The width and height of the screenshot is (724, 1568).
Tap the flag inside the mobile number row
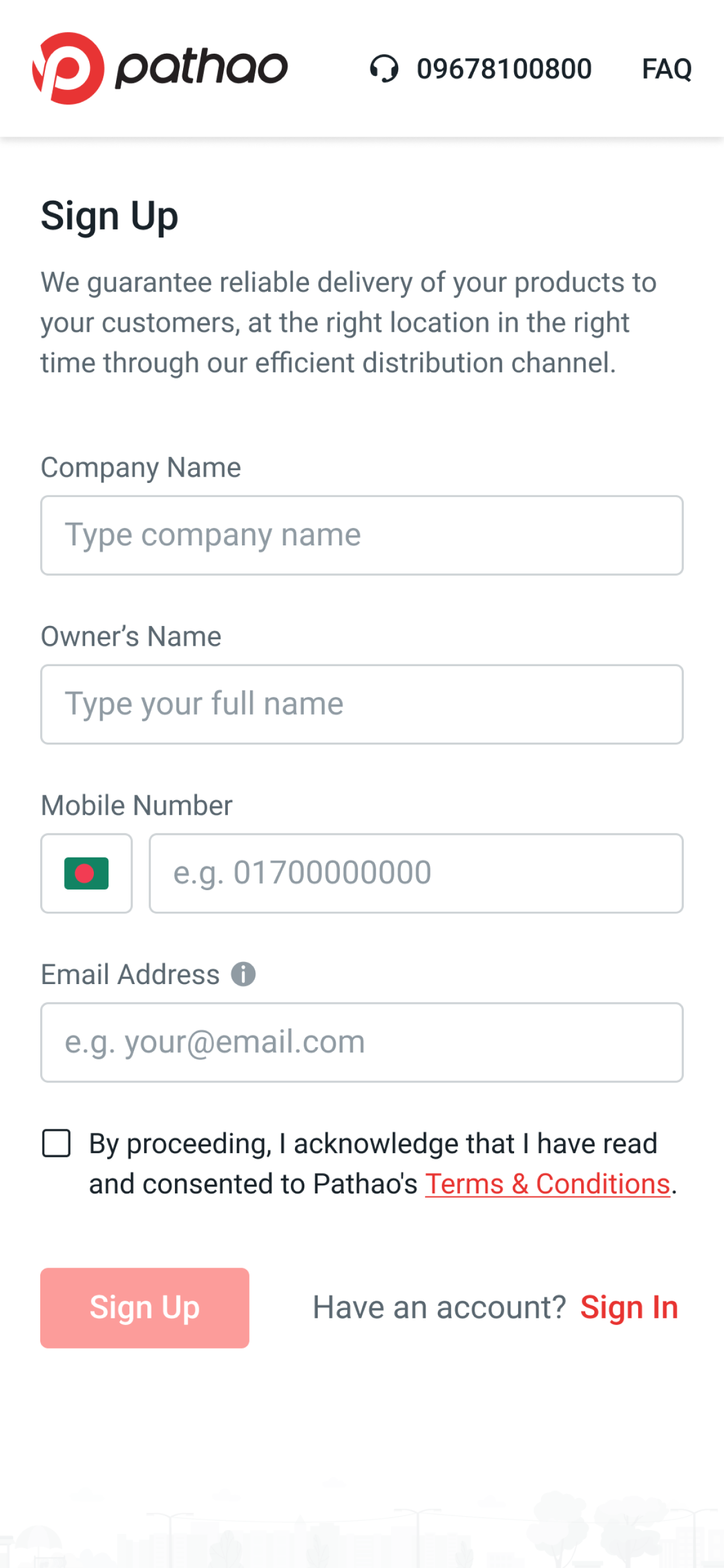pos(86,873)
